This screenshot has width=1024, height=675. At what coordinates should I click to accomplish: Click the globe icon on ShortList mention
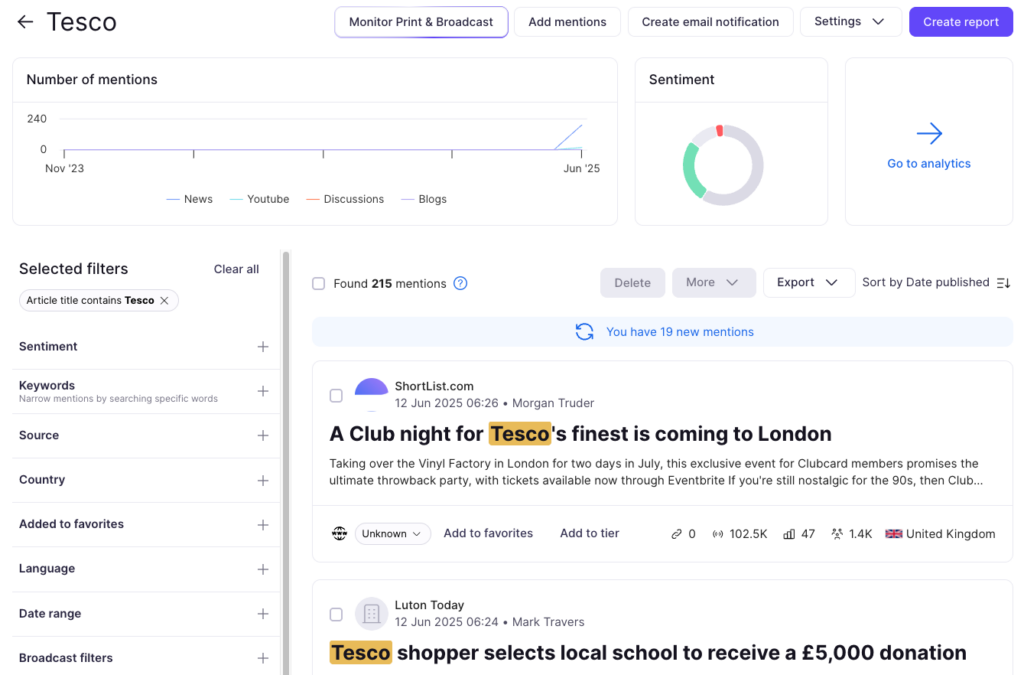tap(339, 534)
